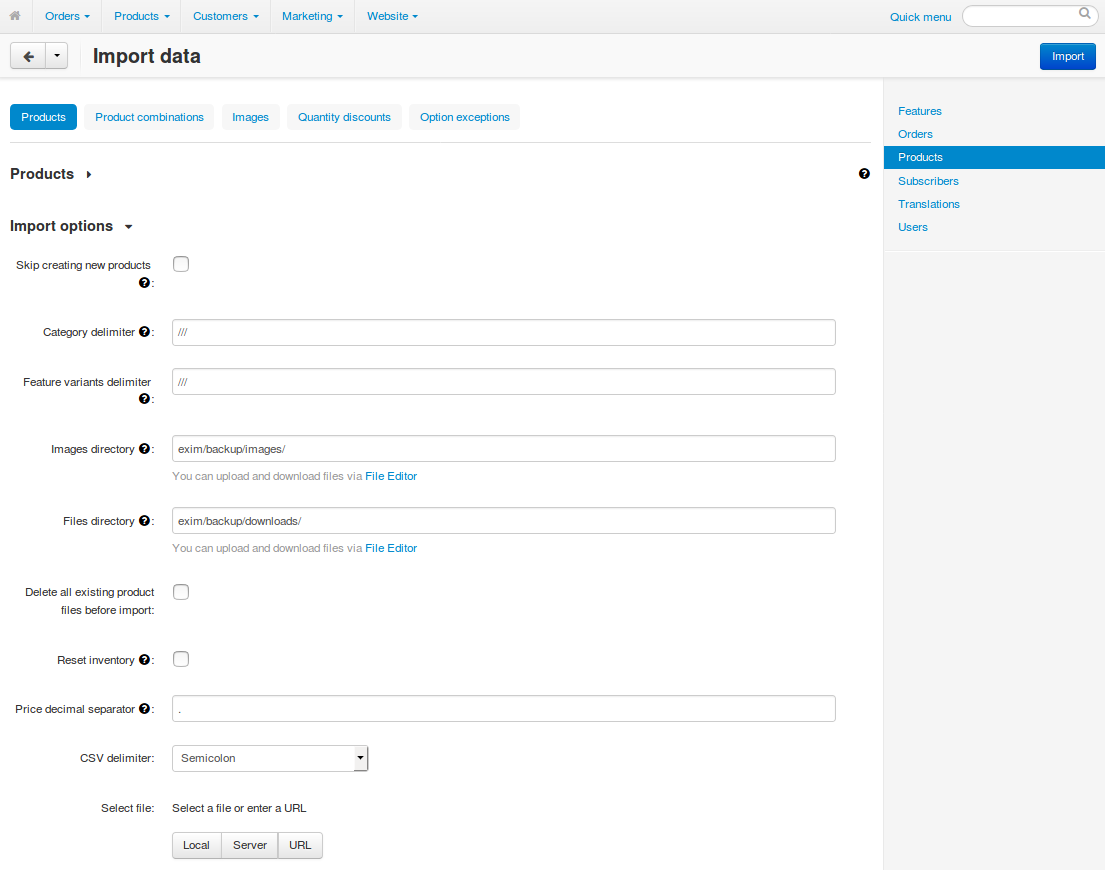1105x870 pixels.
Task: Open the Customers top menu
Action: point(226,16)
